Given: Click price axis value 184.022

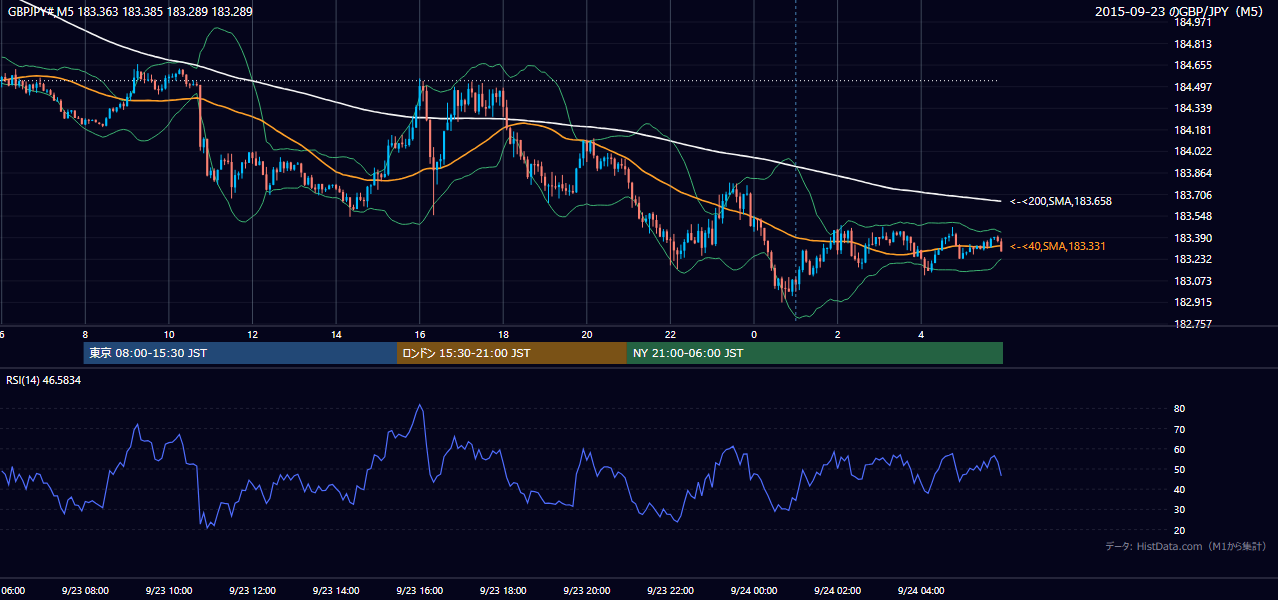Looking at the screenshot, I should (x=1194, y=151).
